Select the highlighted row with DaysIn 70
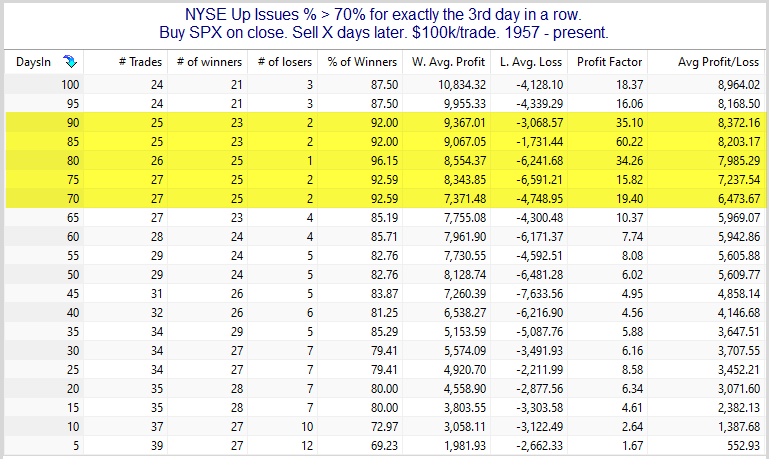The height and width of the screenshot is (459, 769). click(385, 199)
